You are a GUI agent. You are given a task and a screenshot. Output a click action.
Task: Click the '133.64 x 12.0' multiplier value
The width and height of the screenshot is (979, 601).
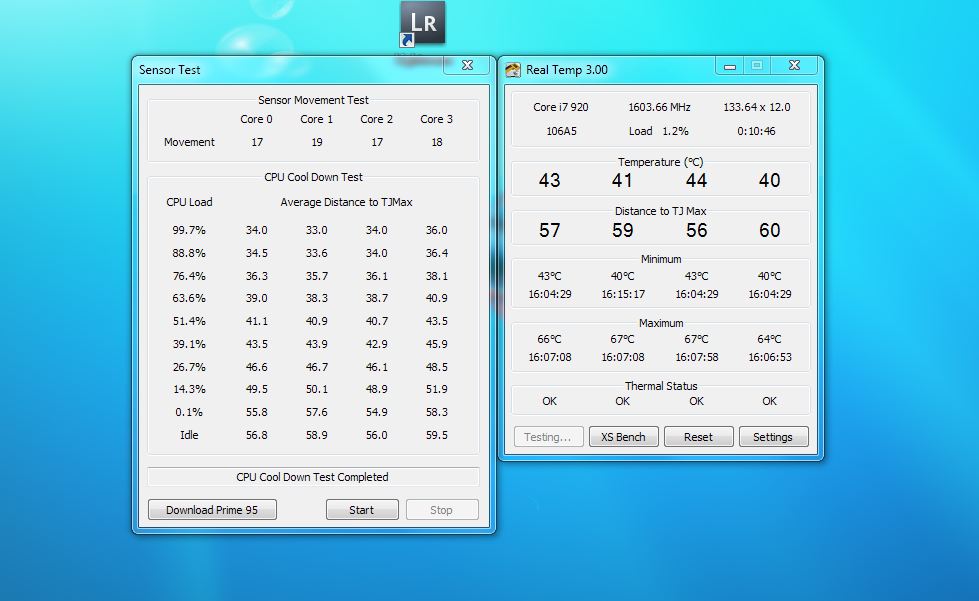pos(757,107)
